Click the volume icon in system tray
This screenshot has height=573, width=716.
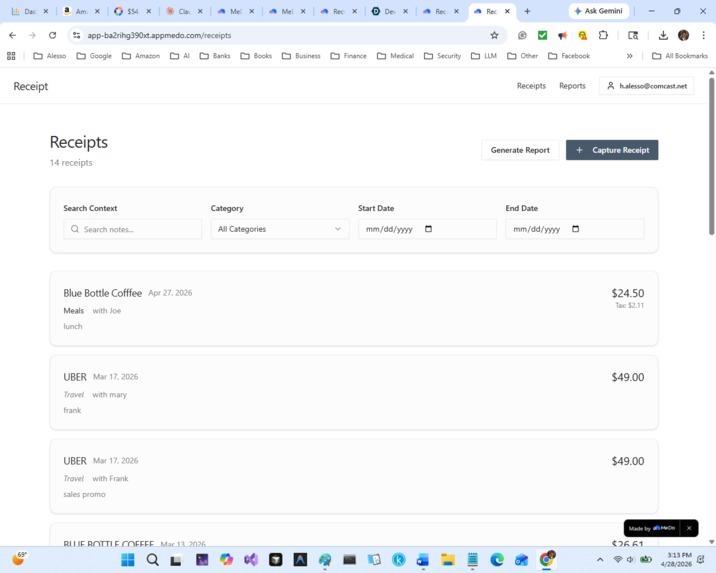[631, 559]
